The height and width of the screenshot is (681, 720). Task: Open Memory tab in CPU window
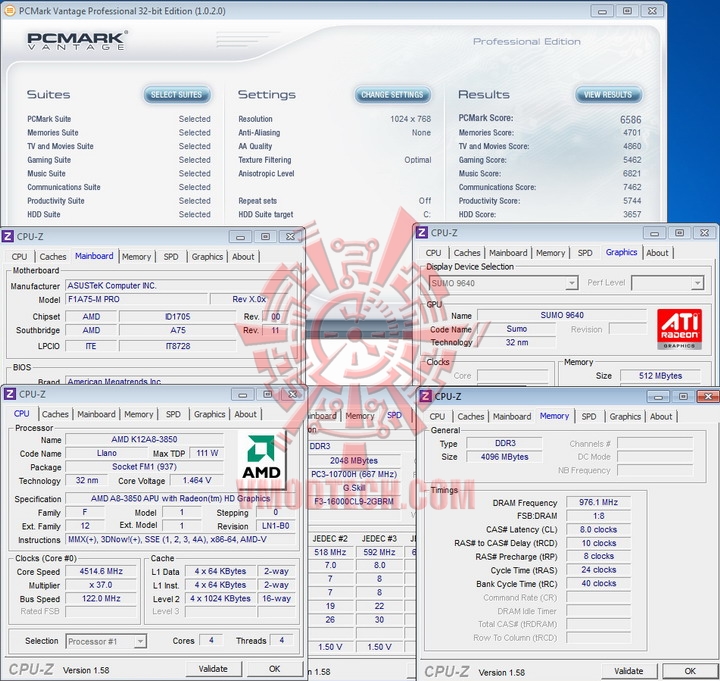(139, 414)
